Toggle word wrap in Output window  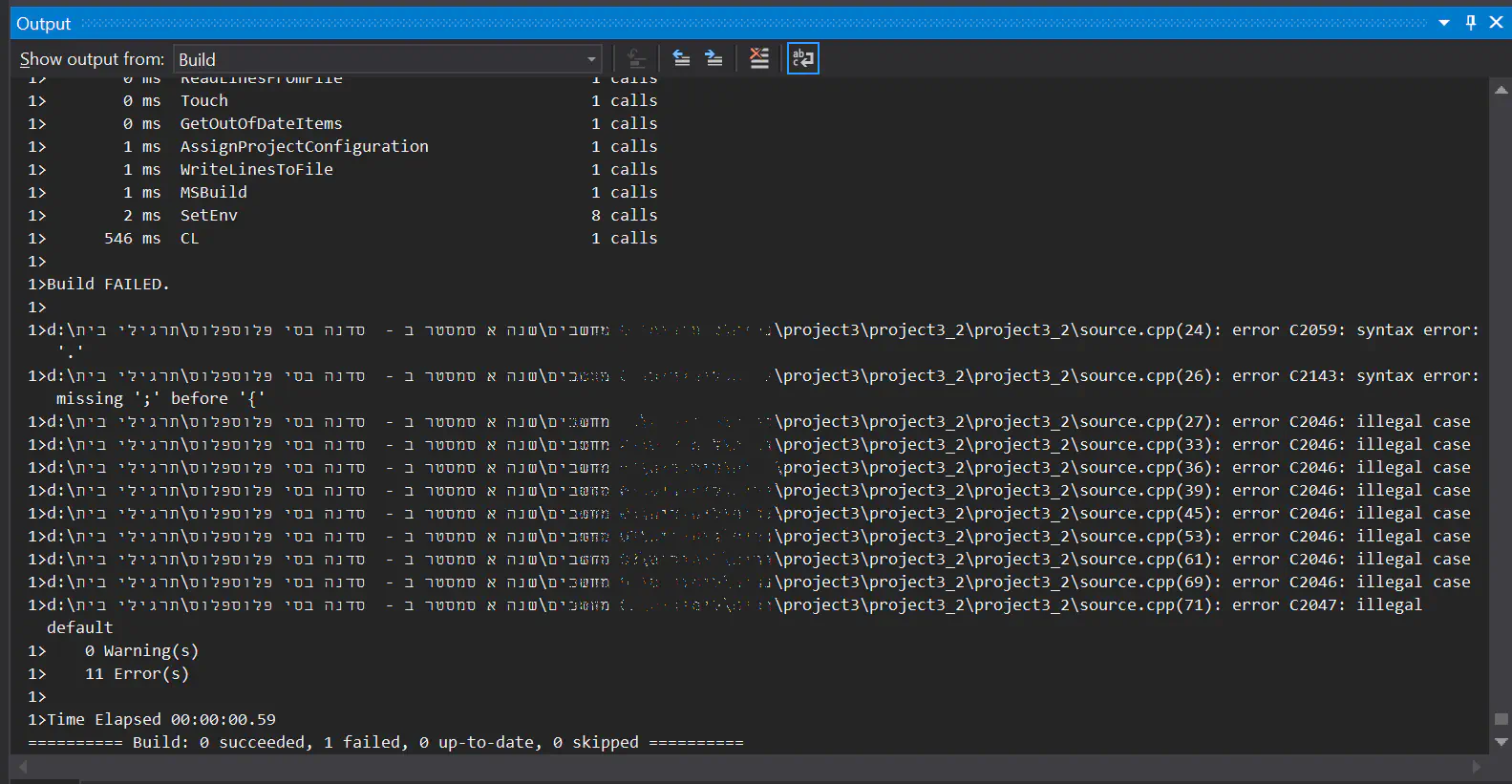(x=802, y=59)
